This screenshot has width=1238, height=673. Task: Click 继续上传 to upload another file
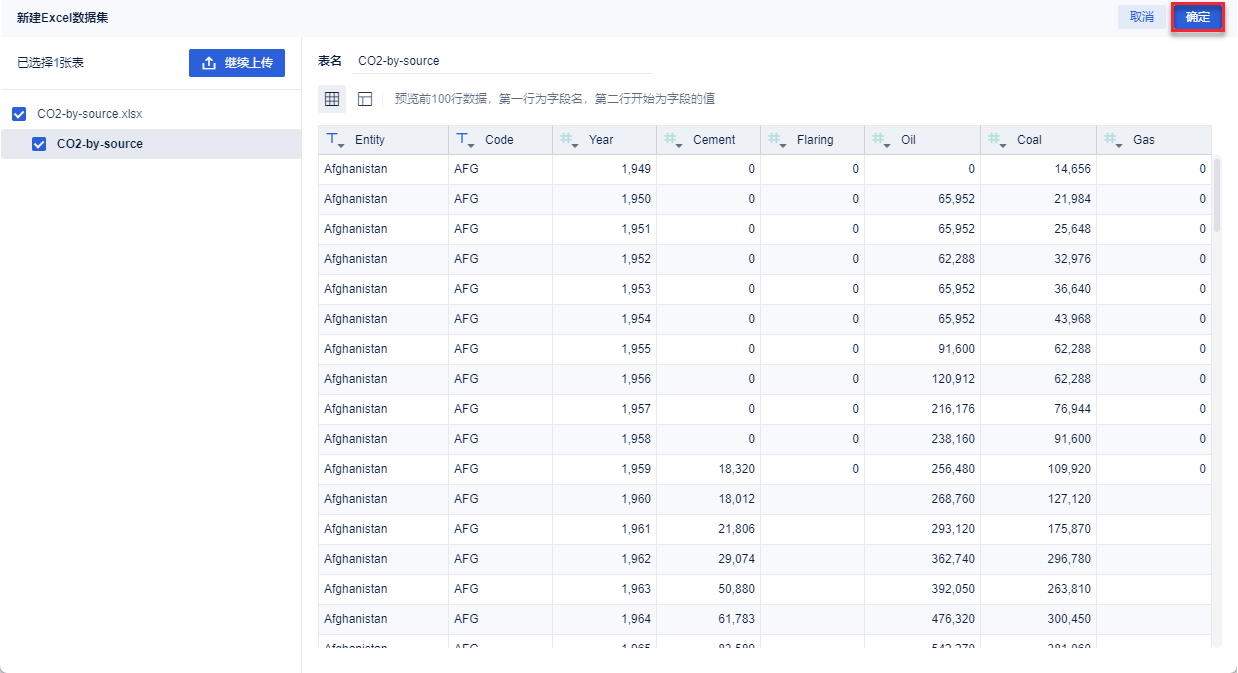[237, 63]
